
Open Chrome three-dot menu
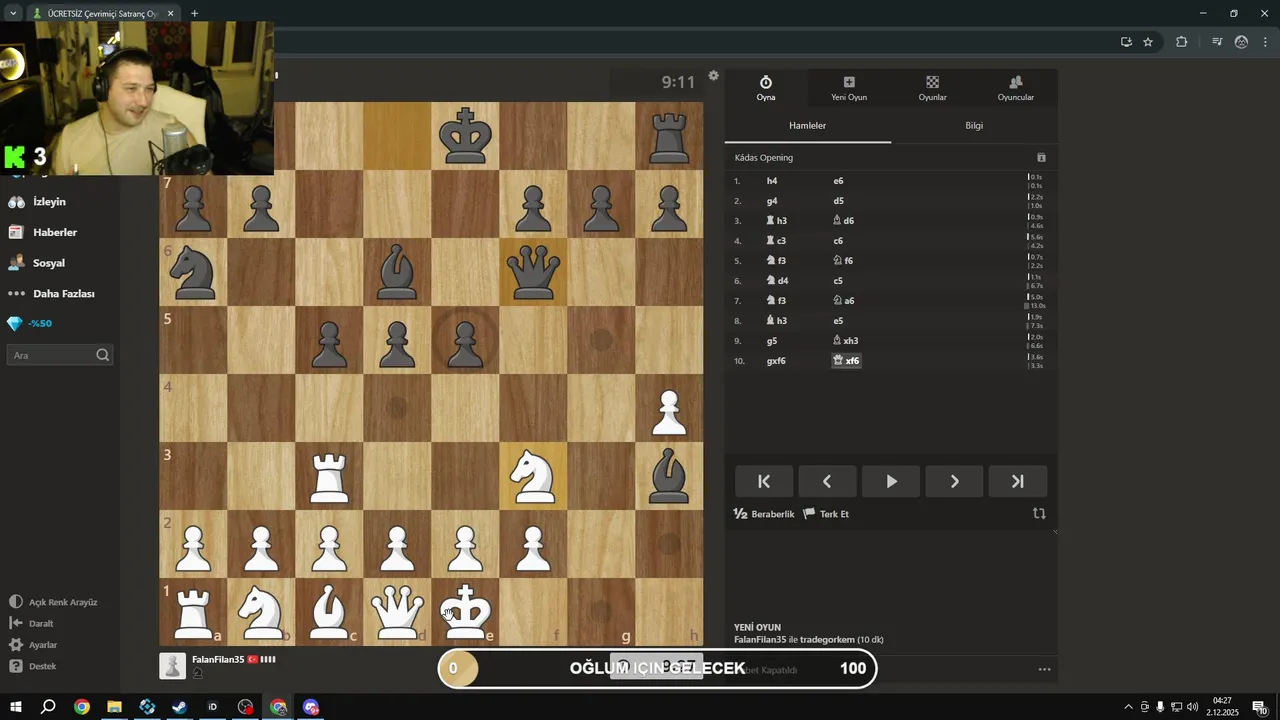click(x=1263, y=42)
